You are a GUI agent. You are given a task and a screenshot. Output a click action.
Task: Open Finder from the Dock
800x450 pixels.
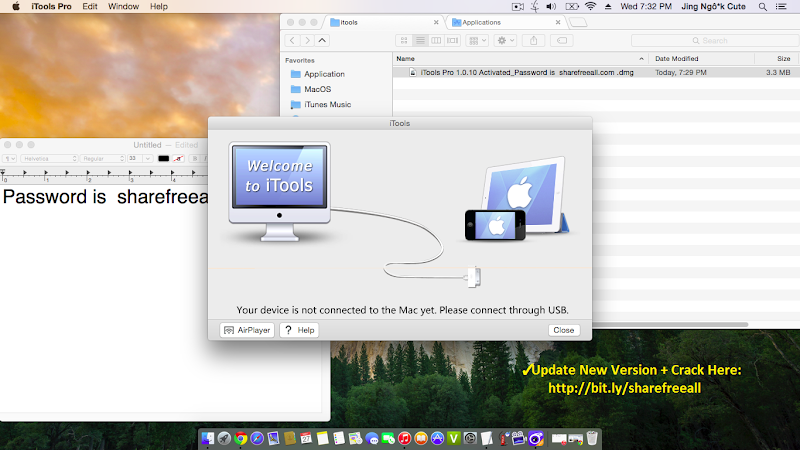click(x=208, y=438)
